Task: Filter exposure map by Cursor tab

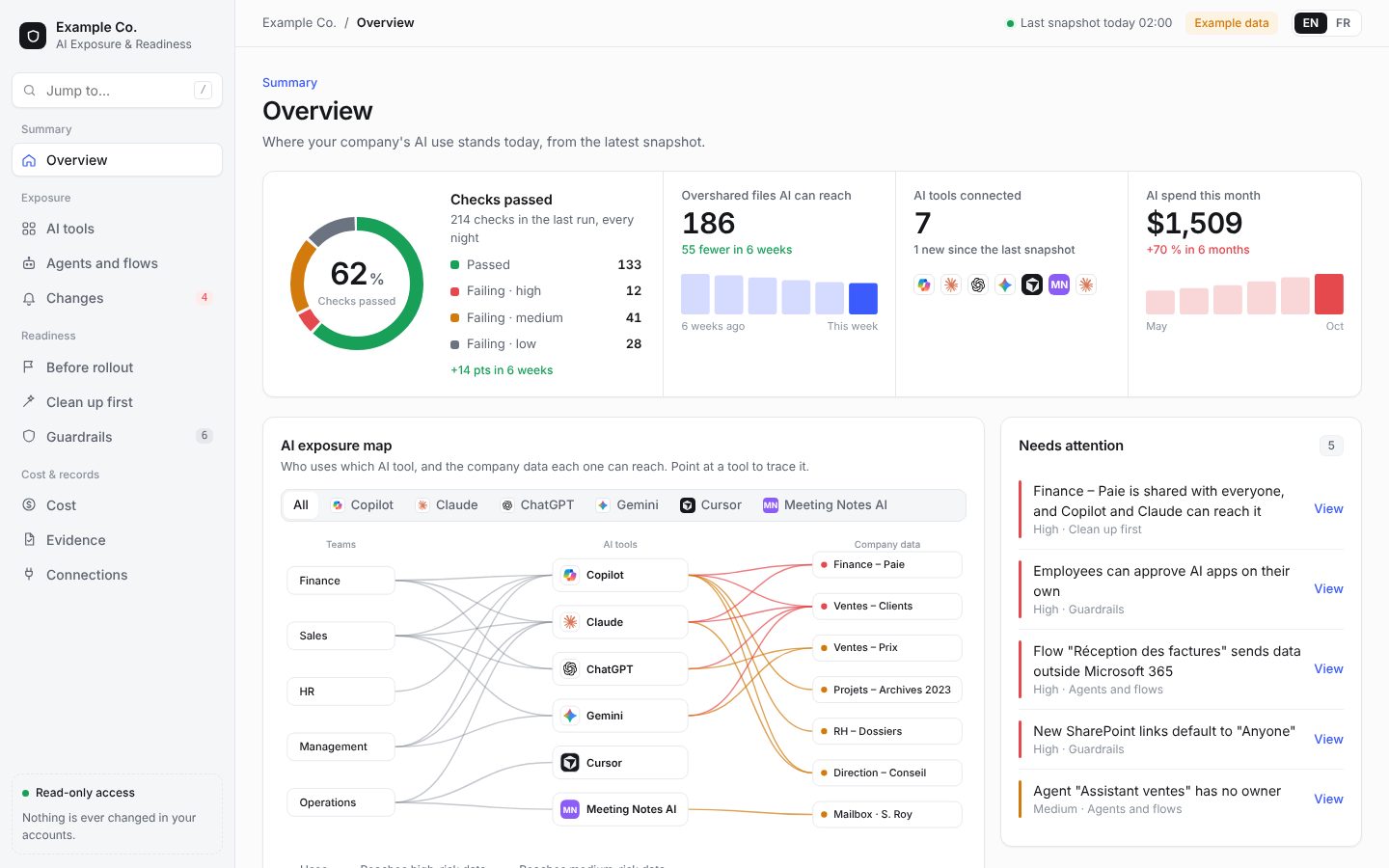Action: tap(711, 505)
